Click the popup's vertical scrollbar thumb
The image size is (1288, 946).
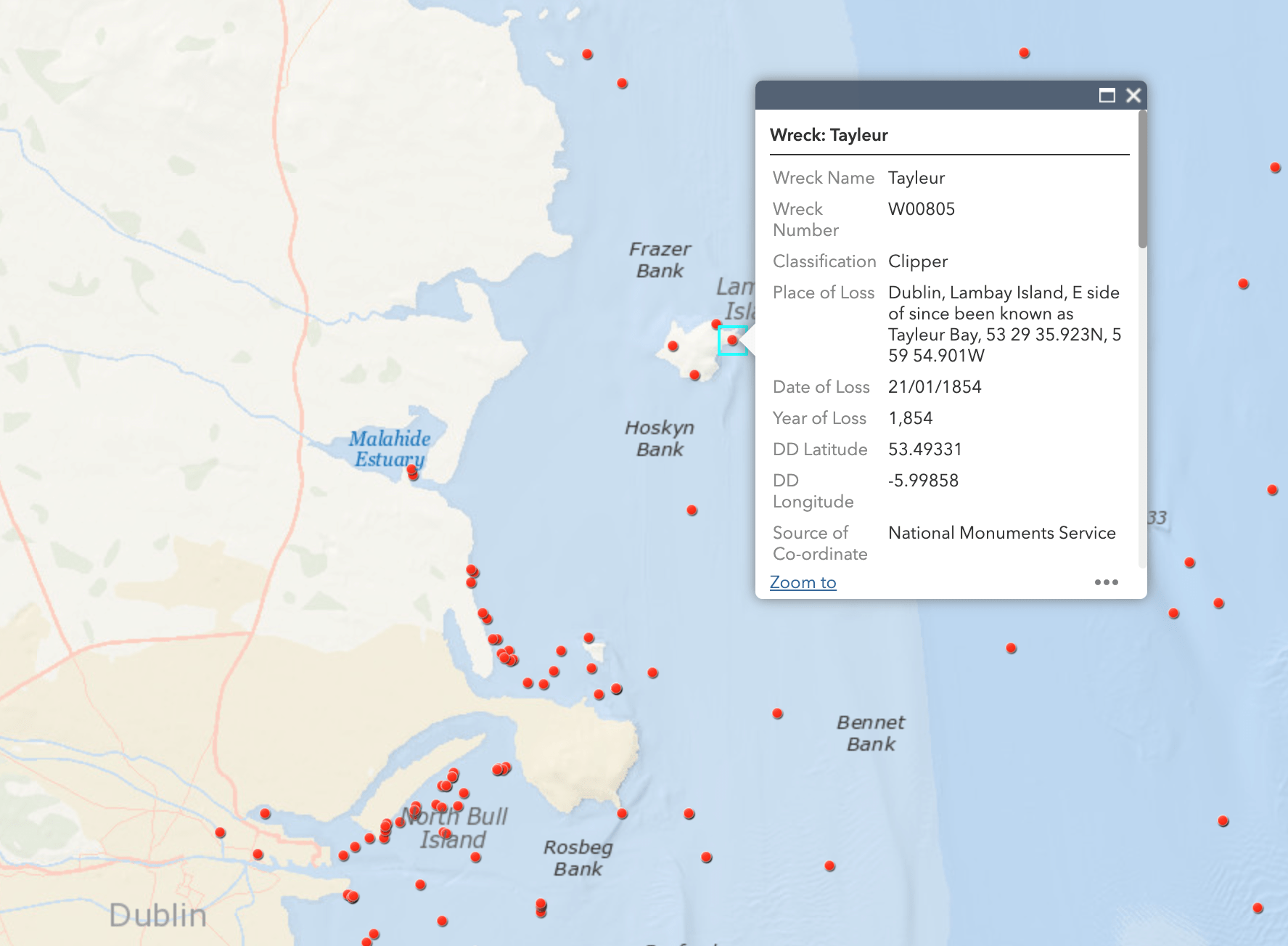1142,182
